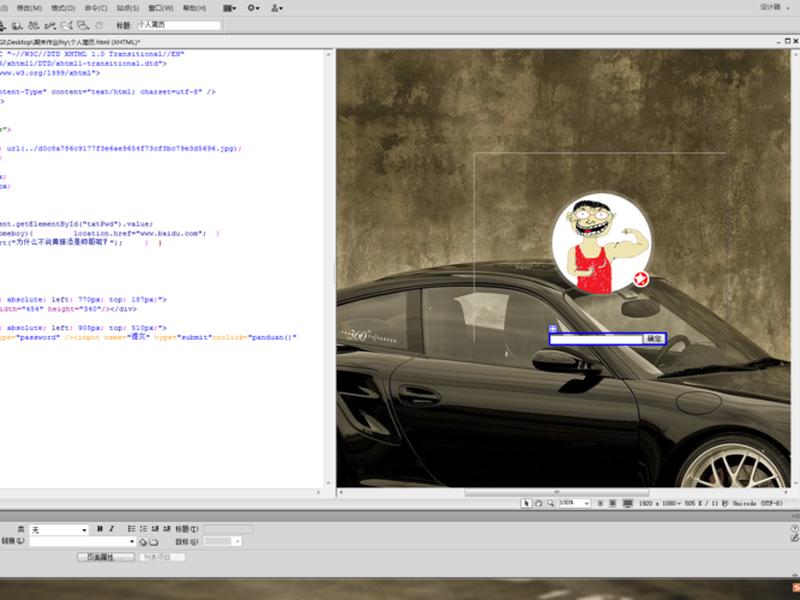The width and height of the screenshot is (800, 600).
Task: Open the gear extensions menu icon
Action: tap(253, 8)
